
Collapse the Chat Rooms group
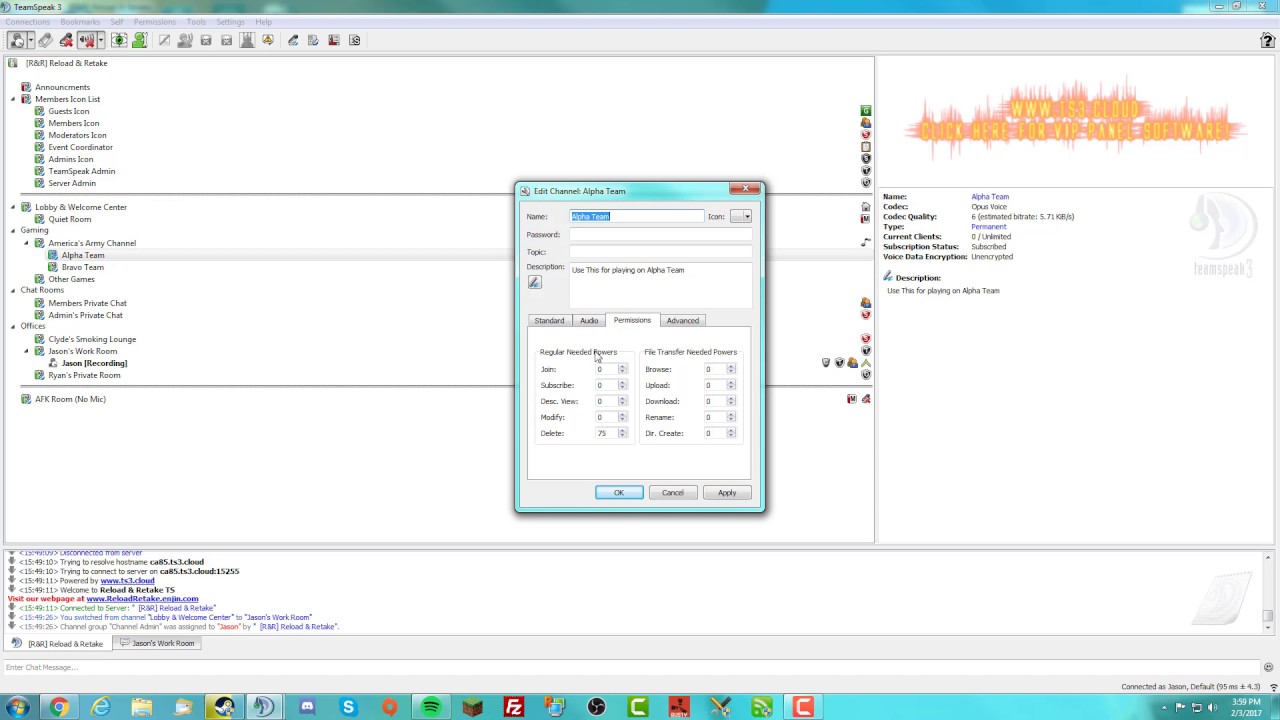[13, 290]
